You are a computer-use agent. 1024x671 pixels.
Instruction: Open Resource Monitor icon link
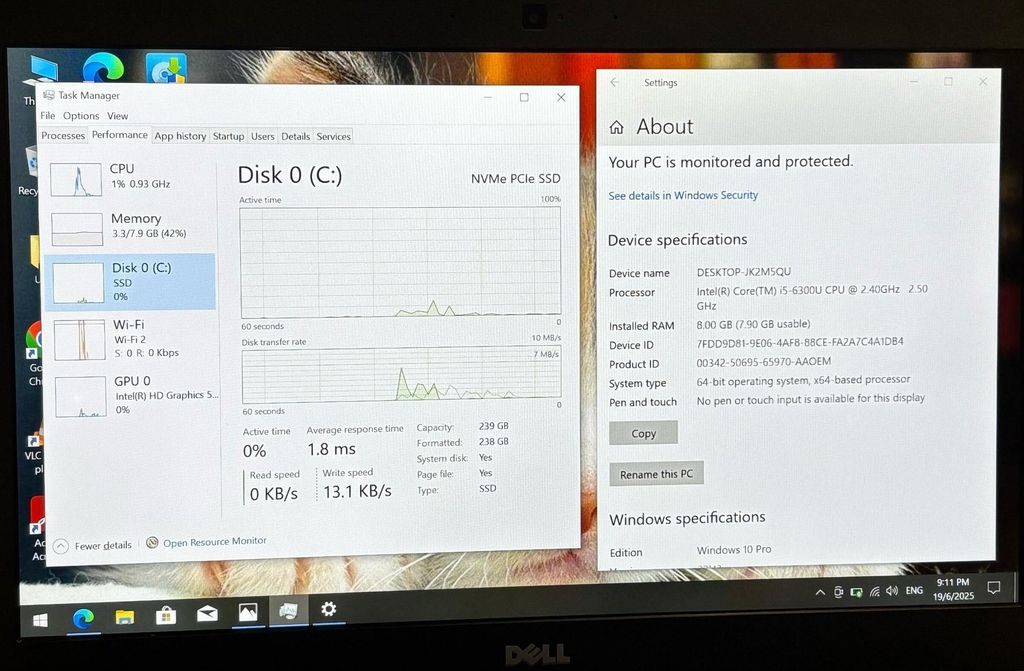[x=152, y=542]
